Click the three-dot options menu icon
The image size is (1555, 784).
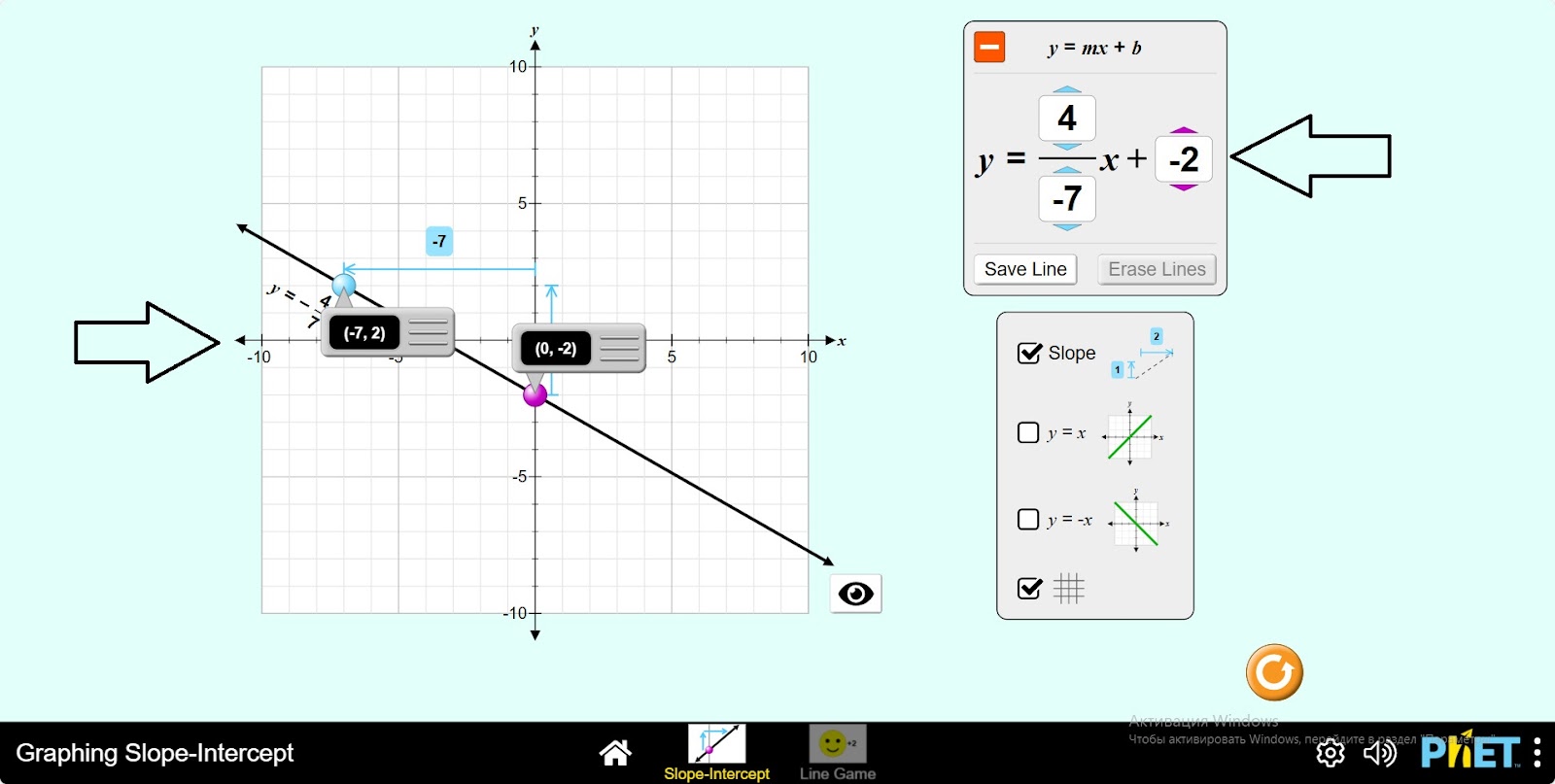tap(1537, 753)
